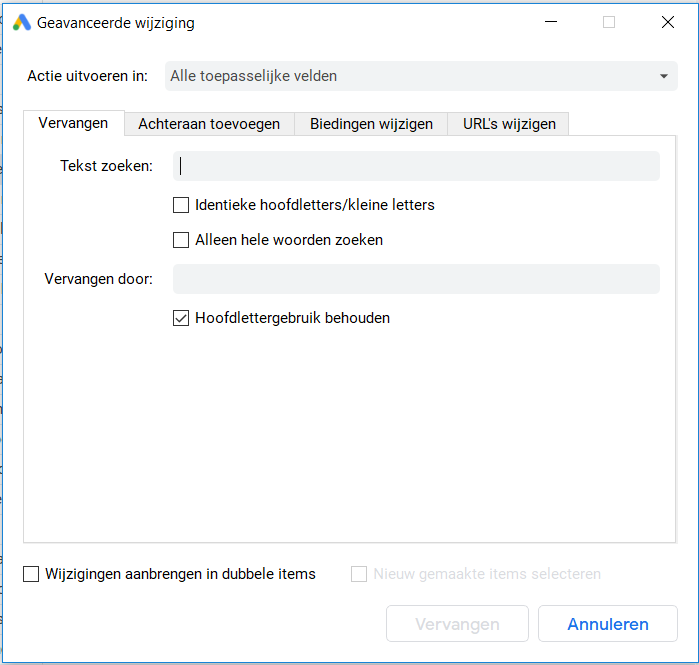
Task: Uncheck Hoofdlettergebruik behouden
Action: [x=181, y=318]
